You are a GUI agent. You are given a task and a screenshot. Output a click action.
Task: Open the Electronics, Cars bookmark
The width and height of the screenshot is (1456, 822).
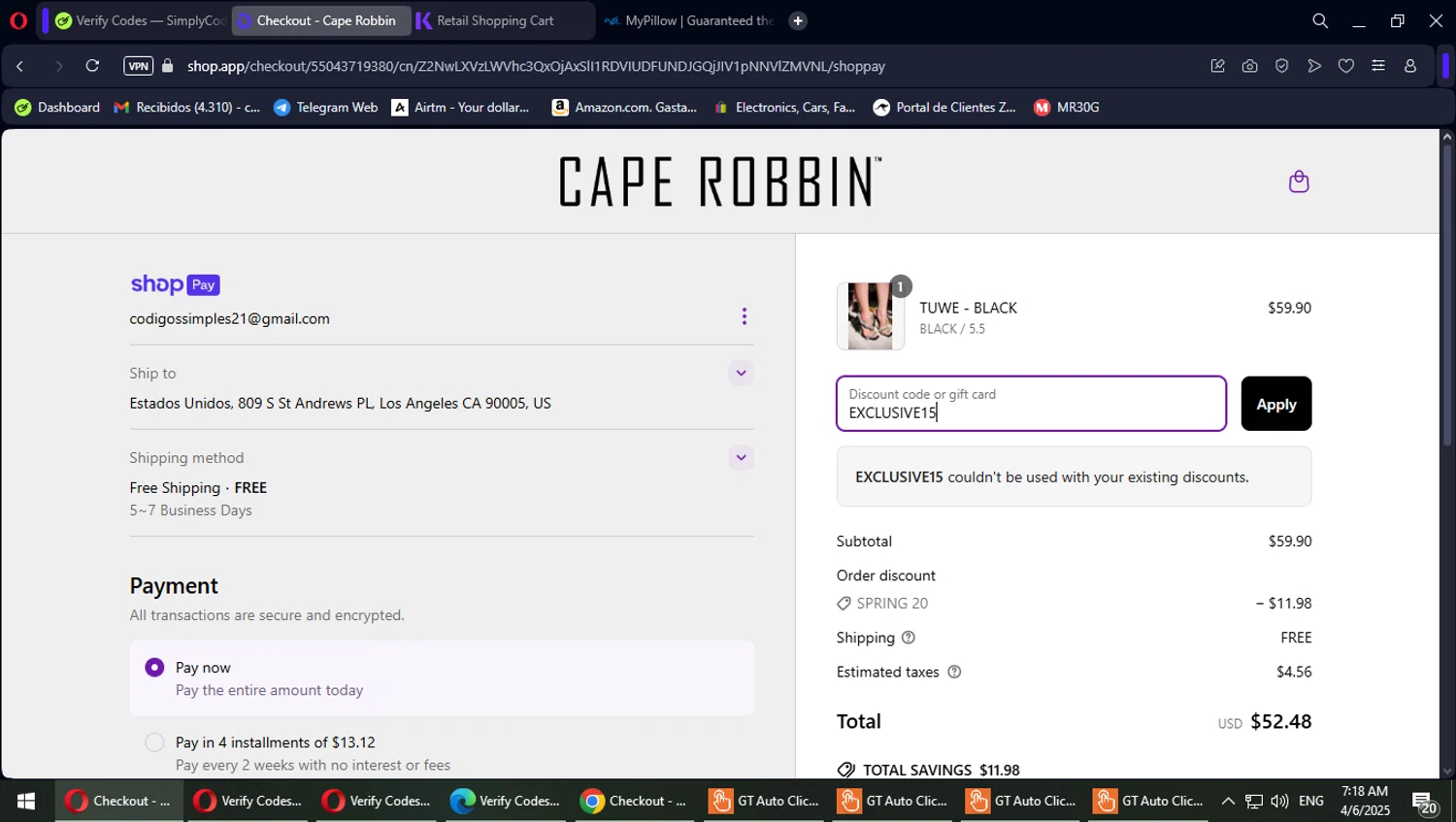pyautogui.click(x=784, y=108)
